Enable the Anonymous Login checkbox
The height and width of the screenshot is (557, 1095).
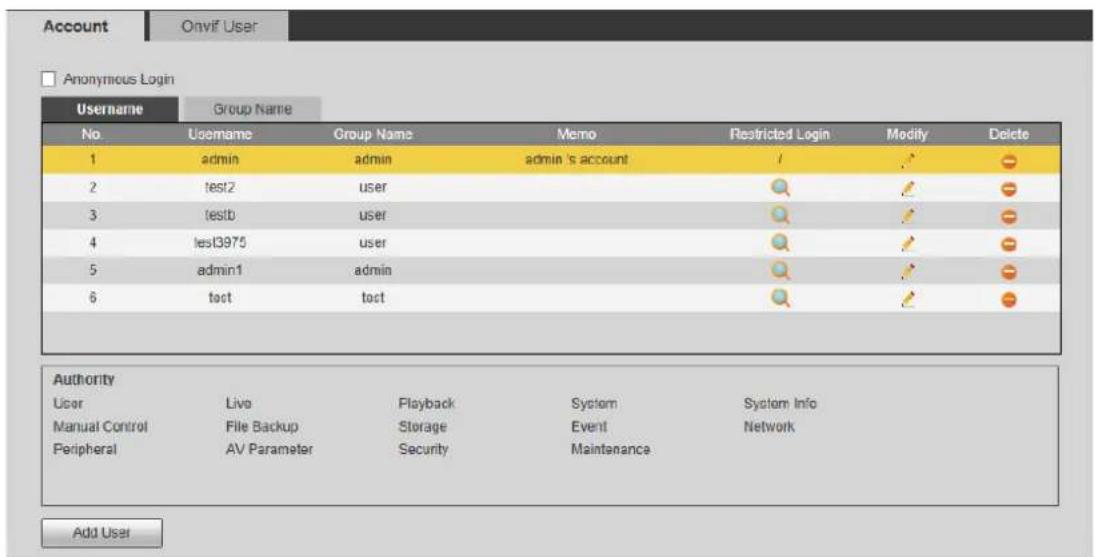coord(48,80)
